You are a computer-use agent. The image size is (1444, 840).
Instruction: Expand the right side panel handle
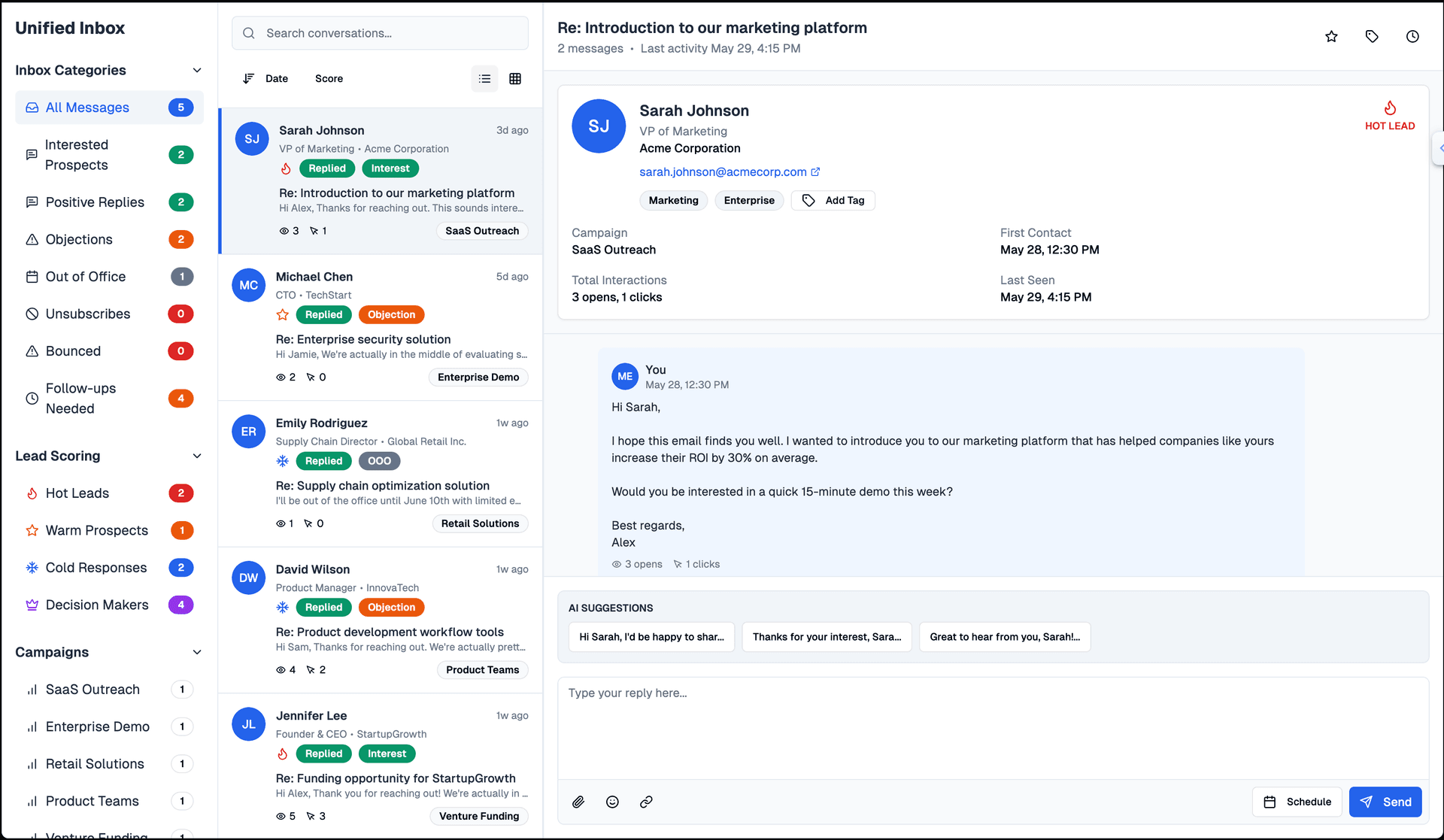click(1439, 148)
